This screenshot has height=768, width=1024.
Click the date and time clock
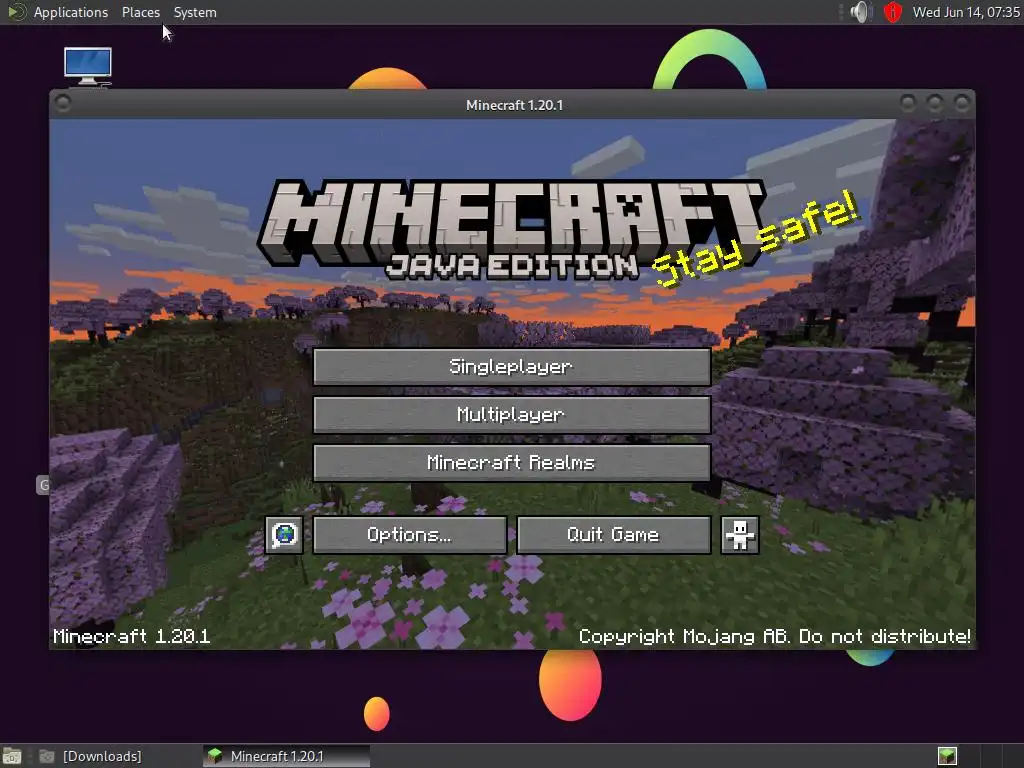pos(966,12)
